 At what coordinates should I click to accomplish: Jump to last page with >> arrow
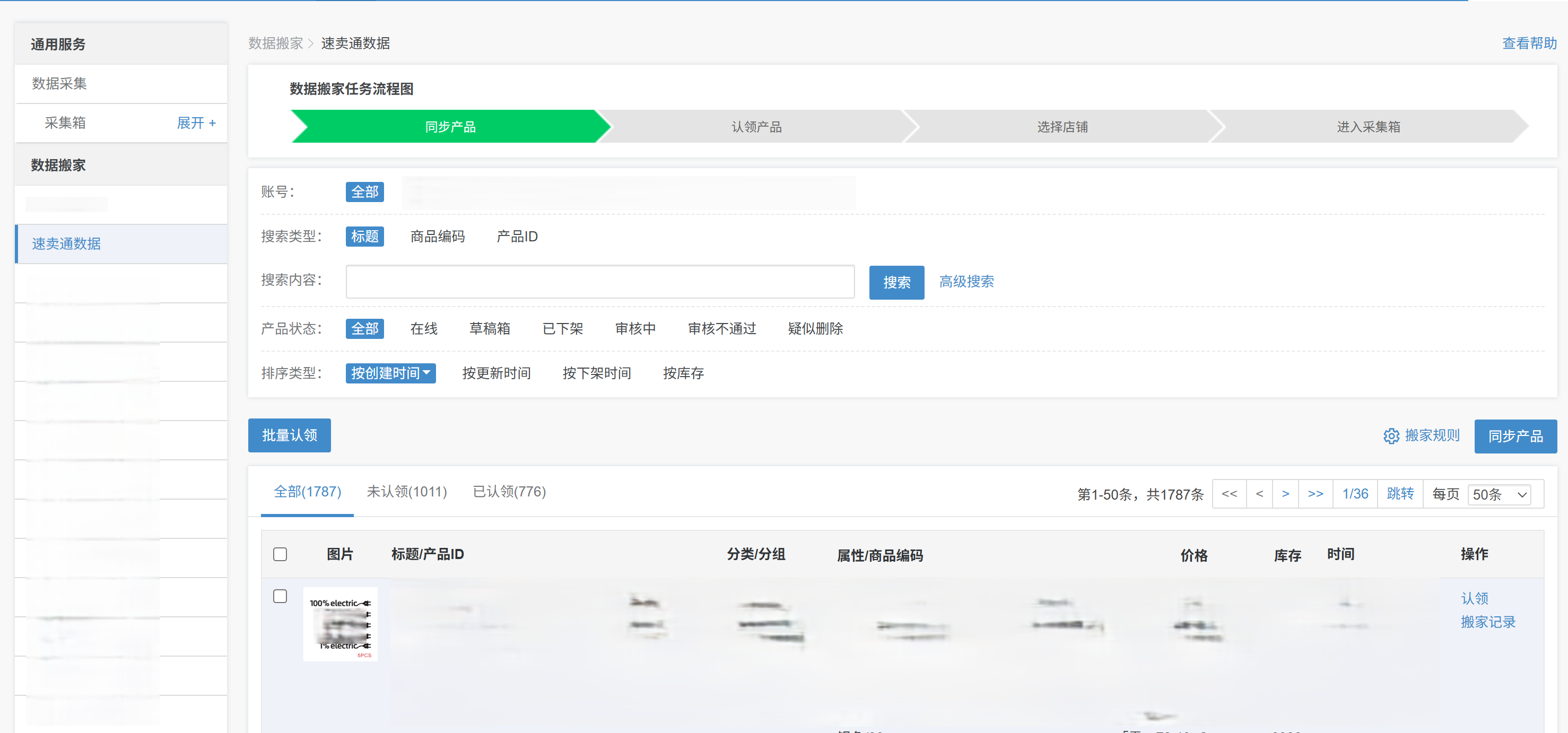coord(1315,494)
